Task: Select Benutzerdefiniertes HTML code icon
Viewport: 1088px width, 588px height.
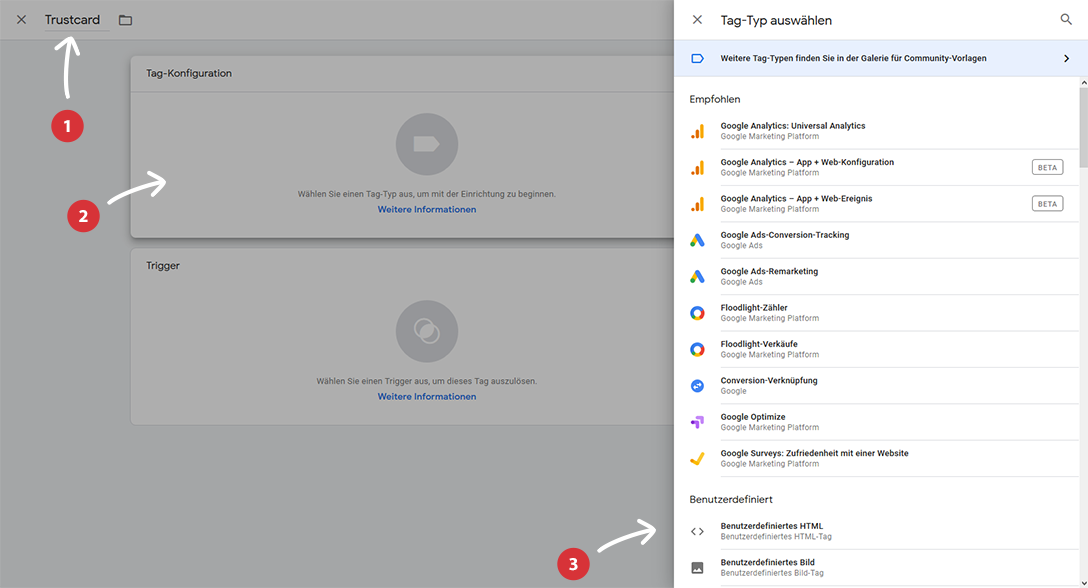Action: click(697, 531)
